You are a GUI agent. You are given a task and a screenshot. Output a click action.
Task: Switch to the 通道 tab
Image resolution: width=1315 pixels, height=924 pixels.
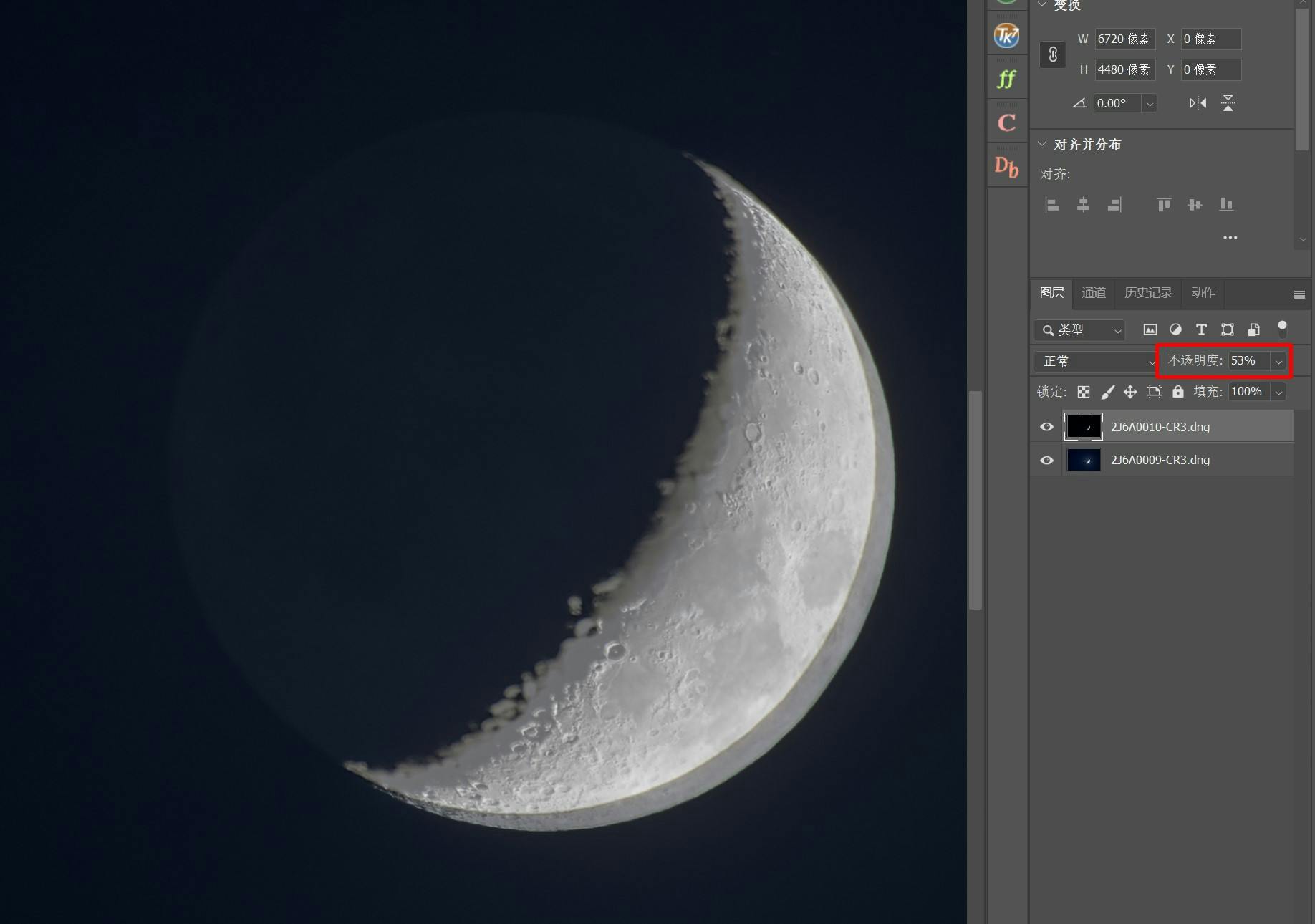tap(1093, 293)
